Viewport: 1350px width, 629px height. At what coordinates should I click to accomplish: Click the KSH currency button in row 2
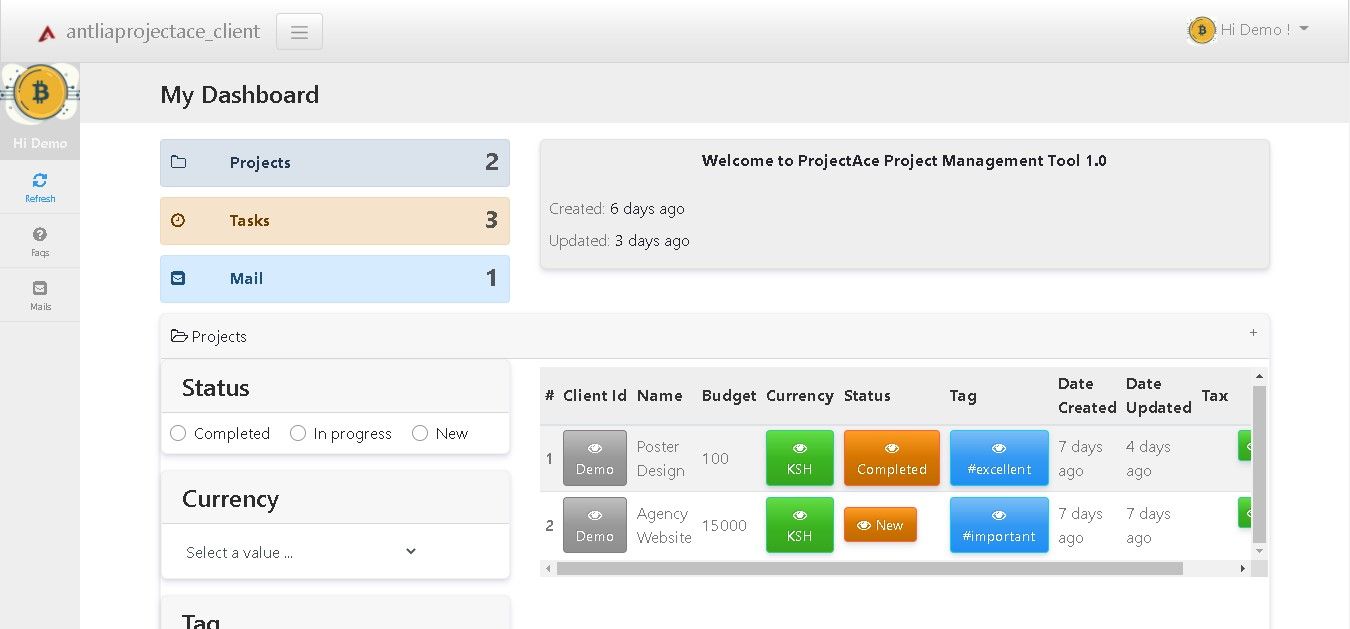pos(800,525)
